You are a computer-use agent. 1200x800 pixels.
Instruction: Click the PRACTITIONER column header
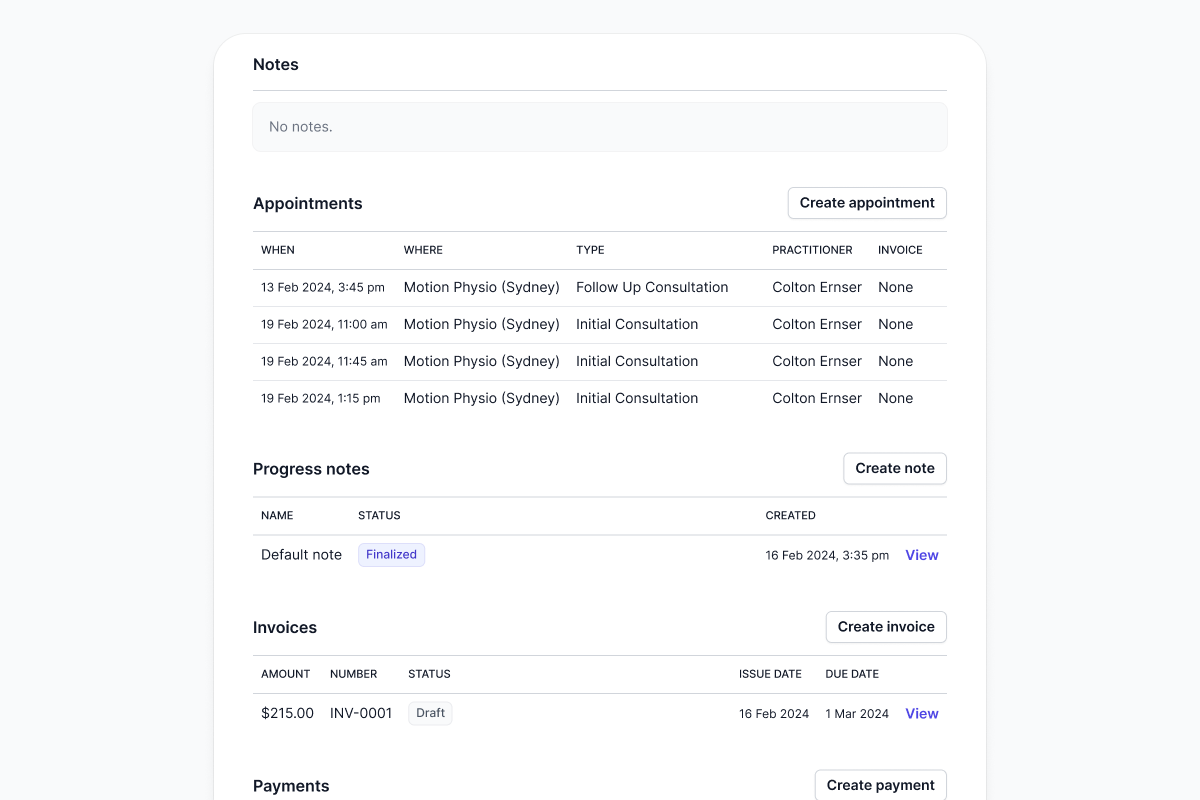click(812, 250)
